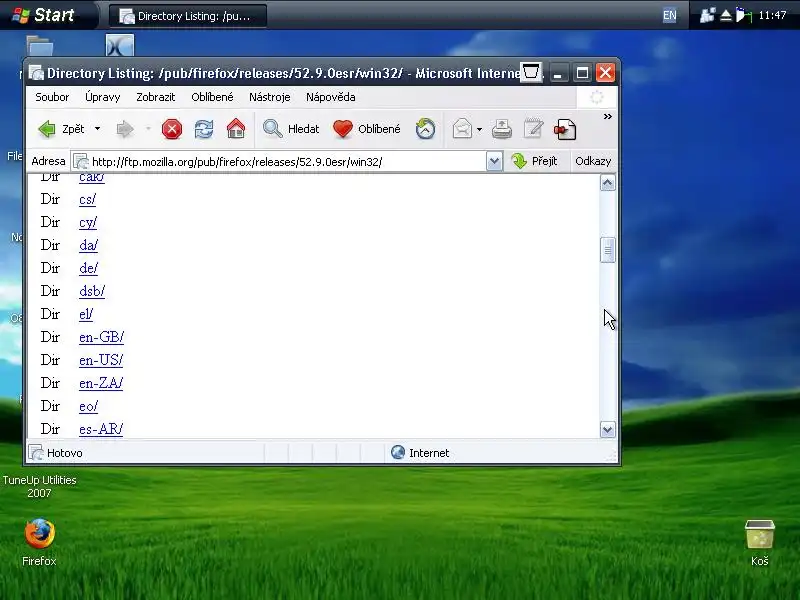Click the flag tray icon near clock
Screen dimensions: 800x600
click(743, 15)
